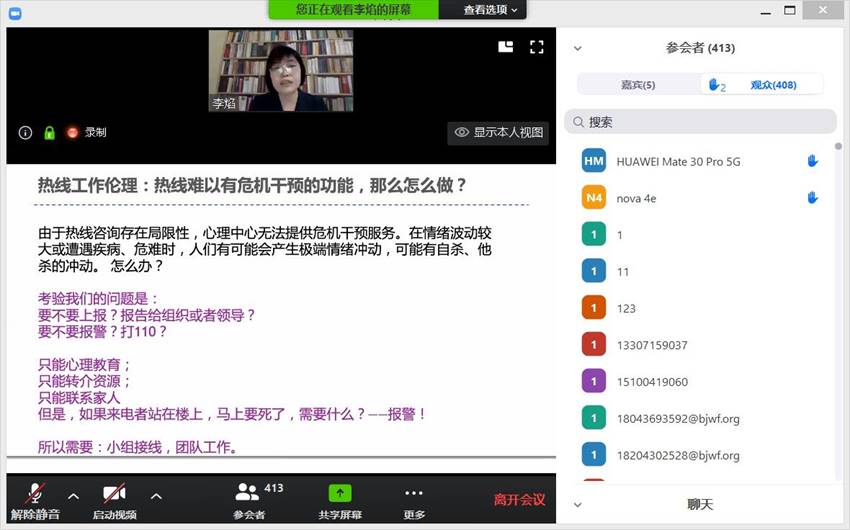The height and width of the screenshot is (530, 850).
Task: Unmute microphone with 解除静音
Action: click(x=35, y=500)
